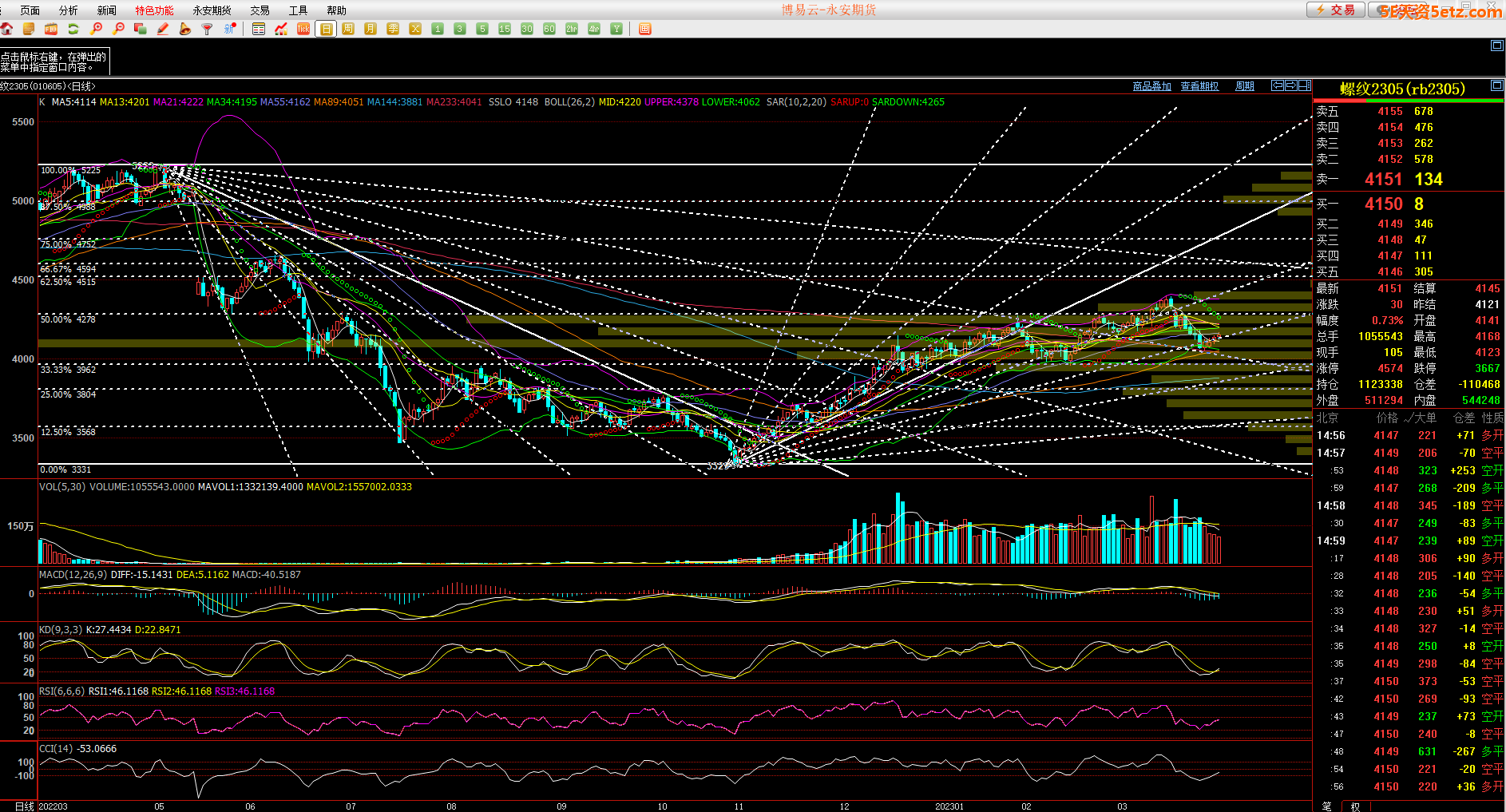
Task: Open the 新闻 menu
Action: 107,10
